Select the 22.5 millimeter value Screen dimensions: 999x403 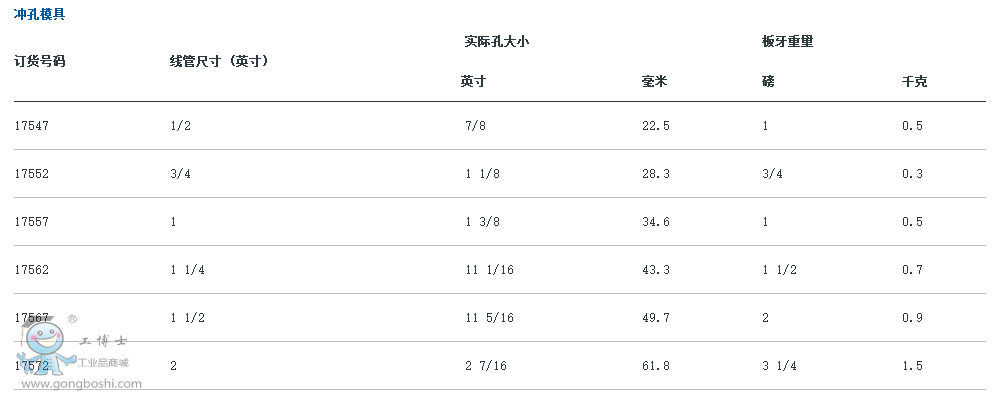656,125
